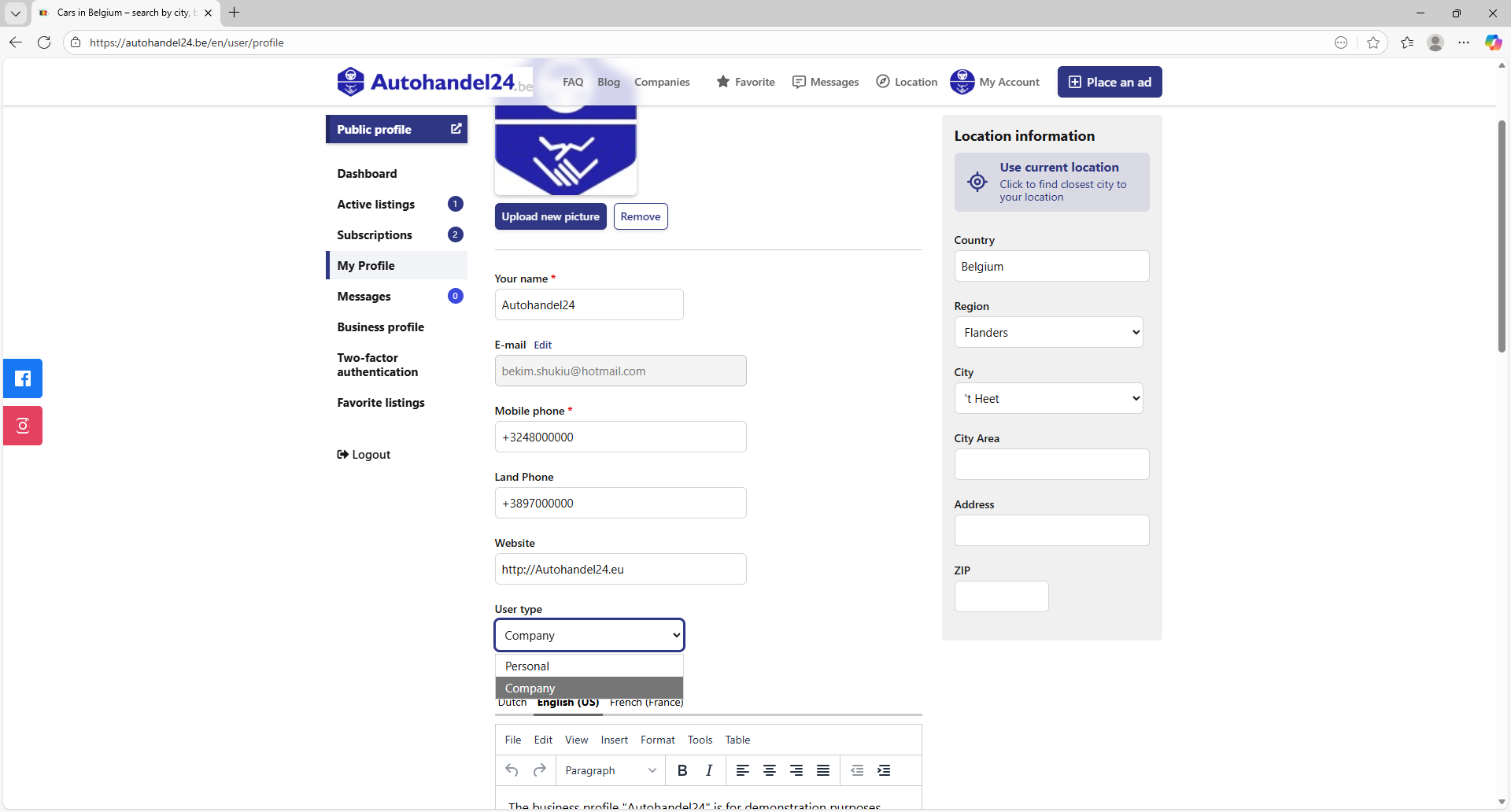Open the Paragraph style dropdown

[x=610, y=770]
